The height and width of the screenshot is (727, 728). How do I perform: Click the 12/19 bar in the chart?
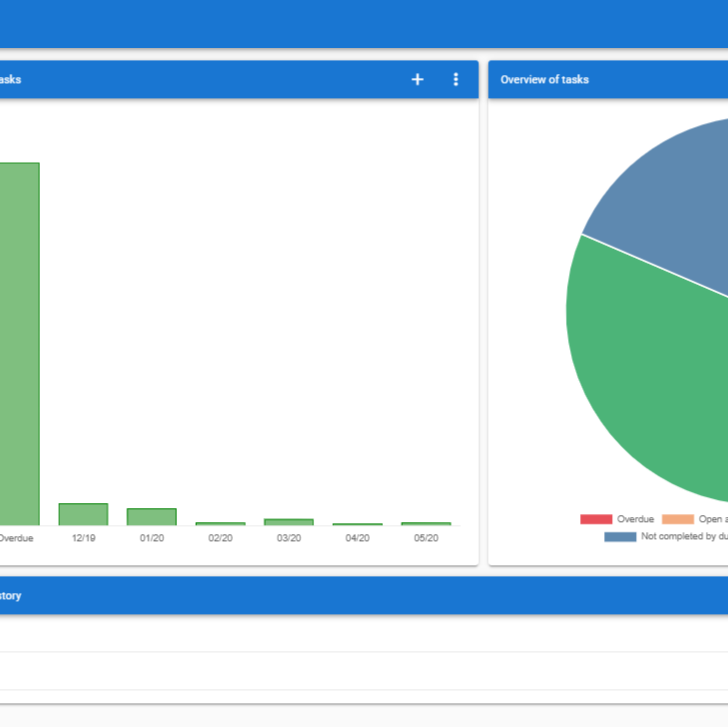tap(84, 514)
